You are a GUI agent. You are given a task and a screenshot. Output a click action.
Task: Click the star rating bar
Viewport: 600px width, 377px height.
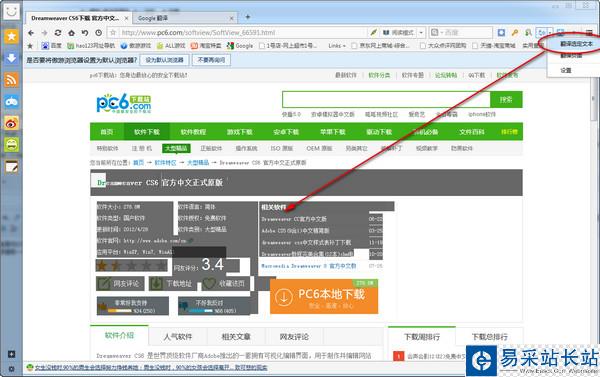pos(131,265)
